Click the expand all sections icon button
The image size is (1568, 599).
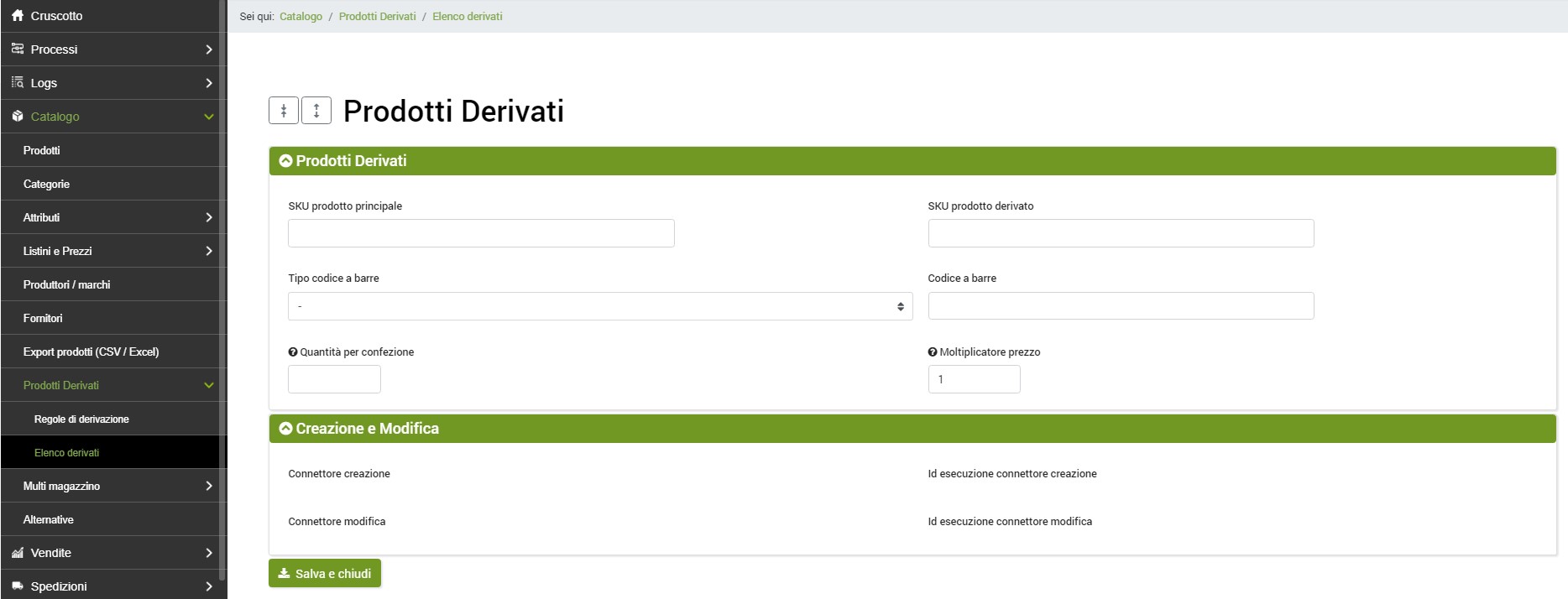(x=316, y=111)
